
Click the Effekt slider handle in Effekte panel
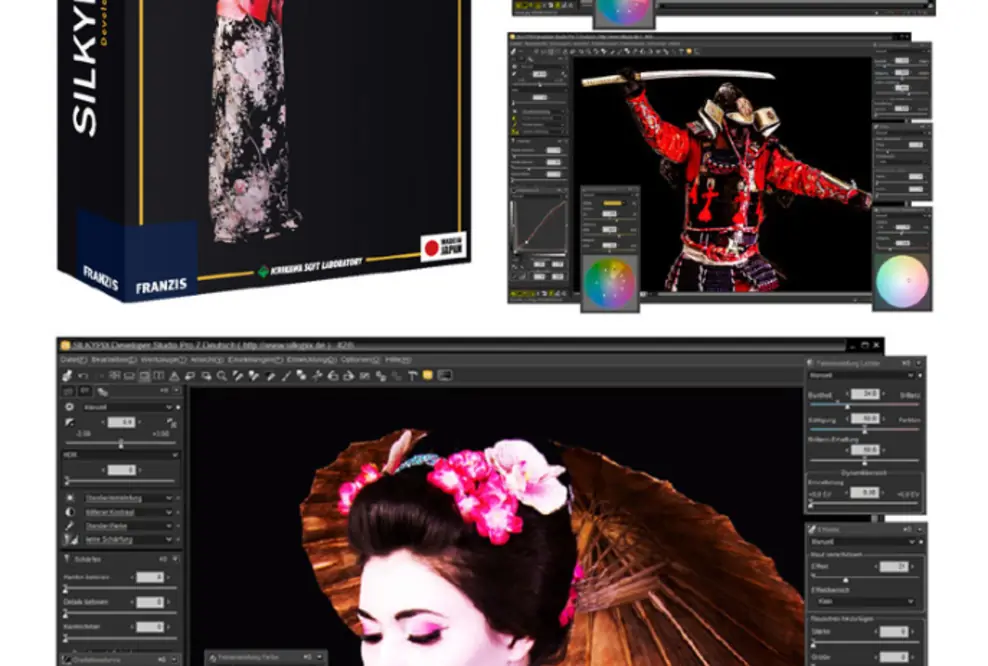coord(845,579)
